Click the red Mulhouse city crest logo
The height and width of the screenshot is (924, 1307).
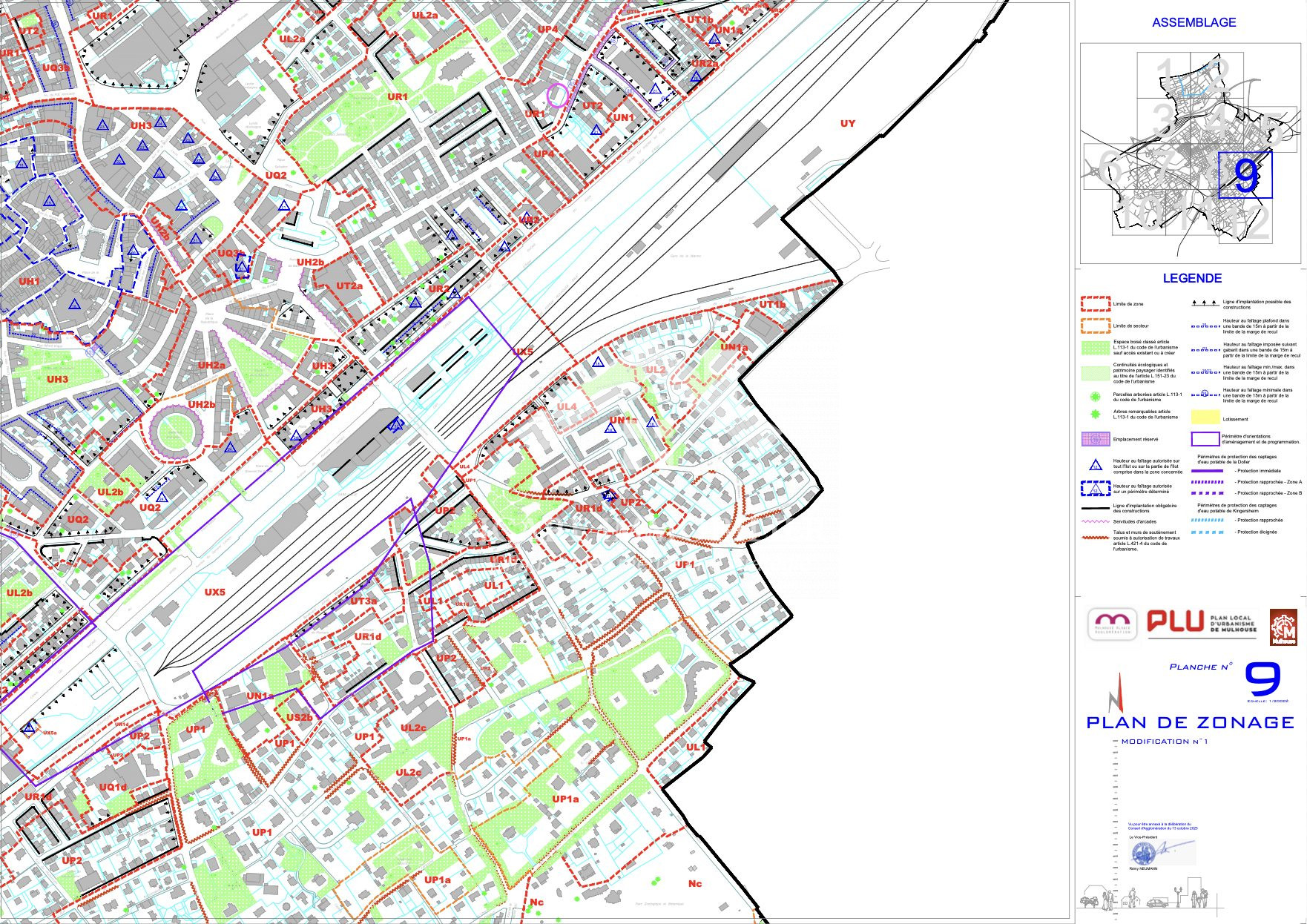tap(1283, 627)
